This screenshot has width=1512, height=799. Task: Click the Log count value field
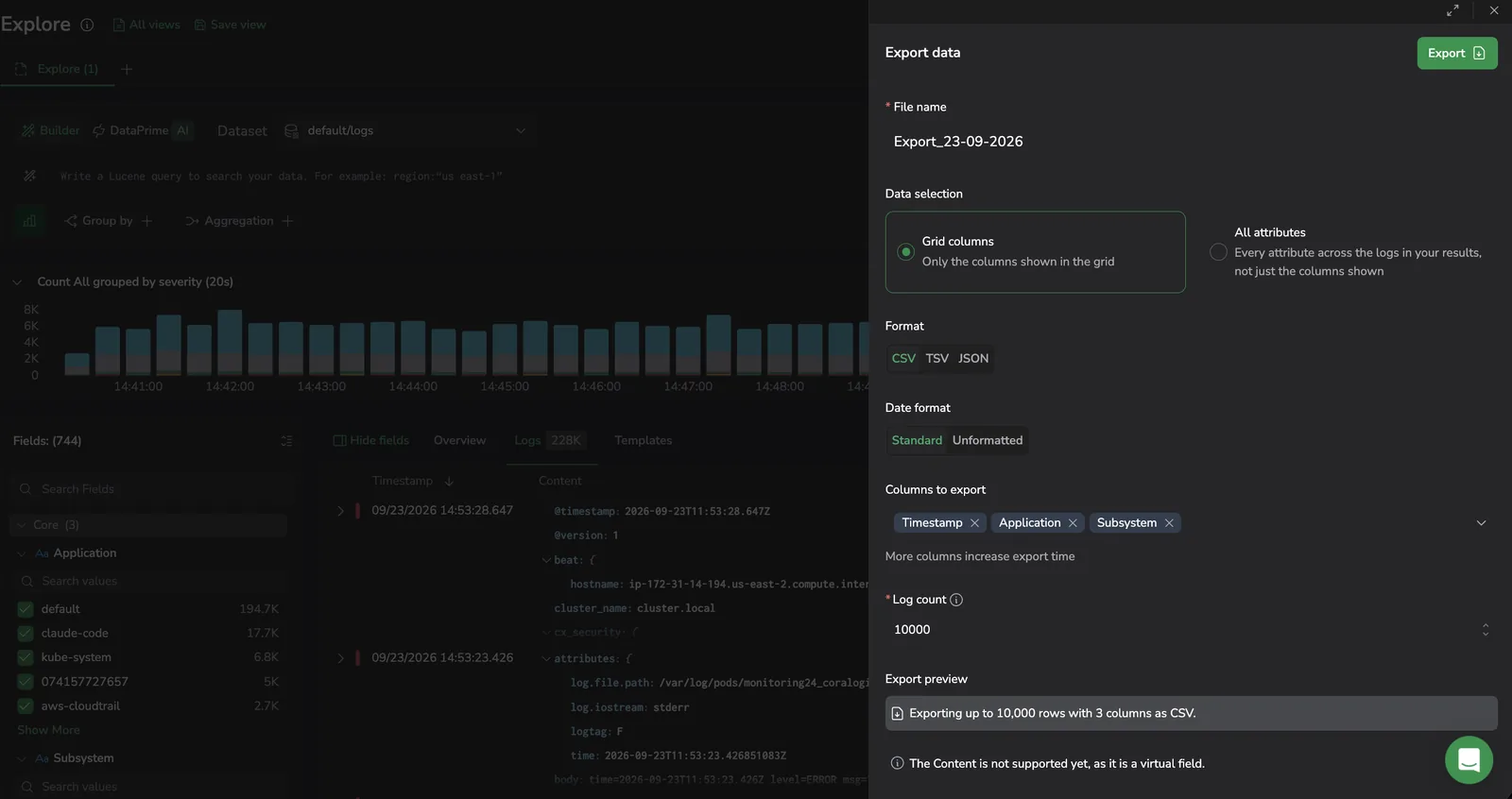[x=1181, y=630]
